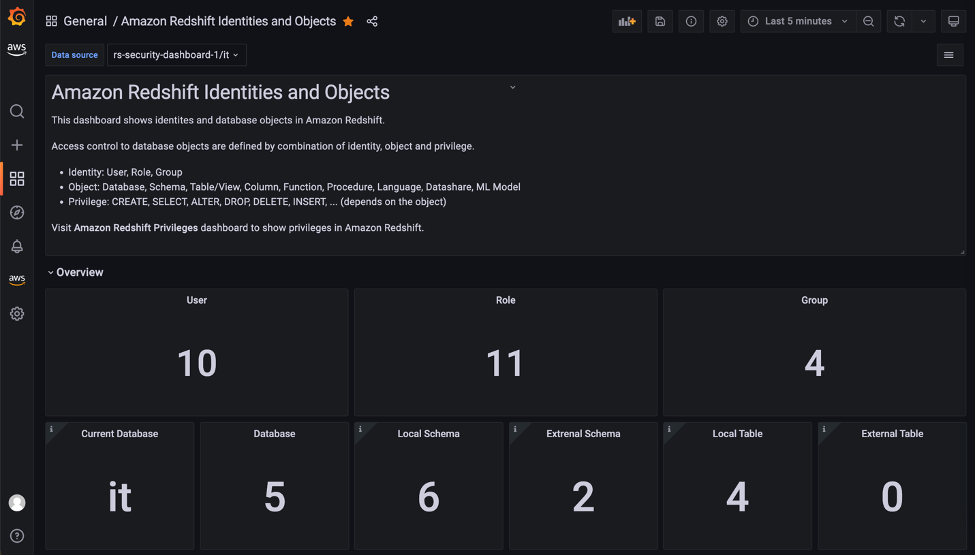The height and width of the screenshot is (556, 977).
Task: Click the Data source variable label
Action: click(x=74, y=55)
